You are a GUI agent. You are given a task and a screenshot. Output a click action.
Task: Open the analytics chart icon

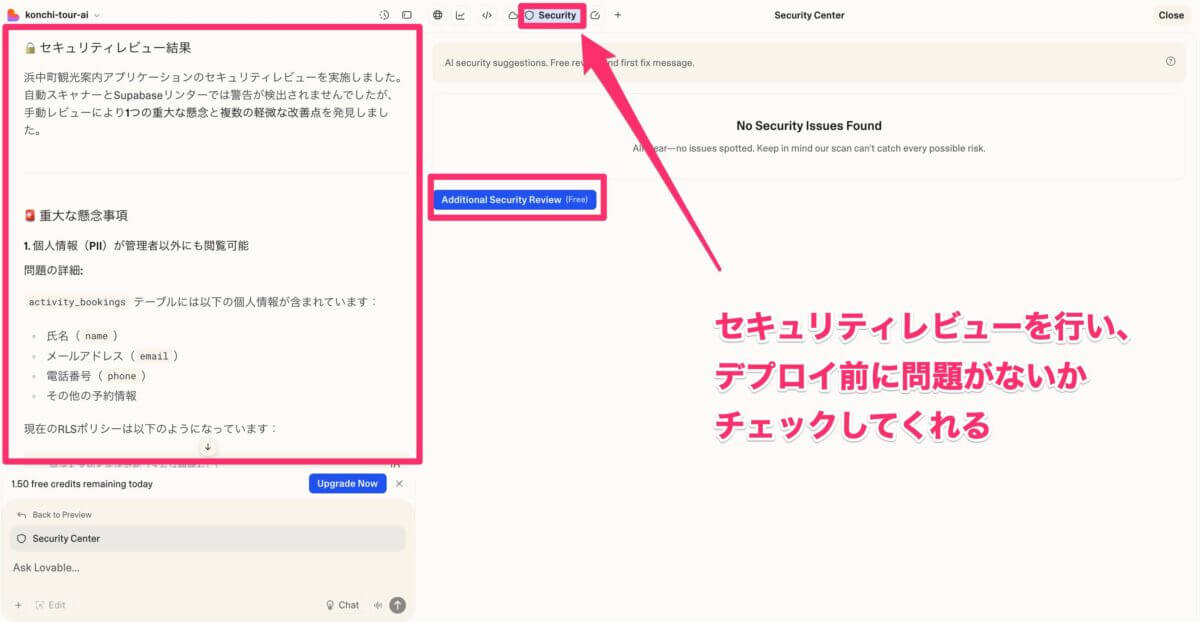coord(461,15)
